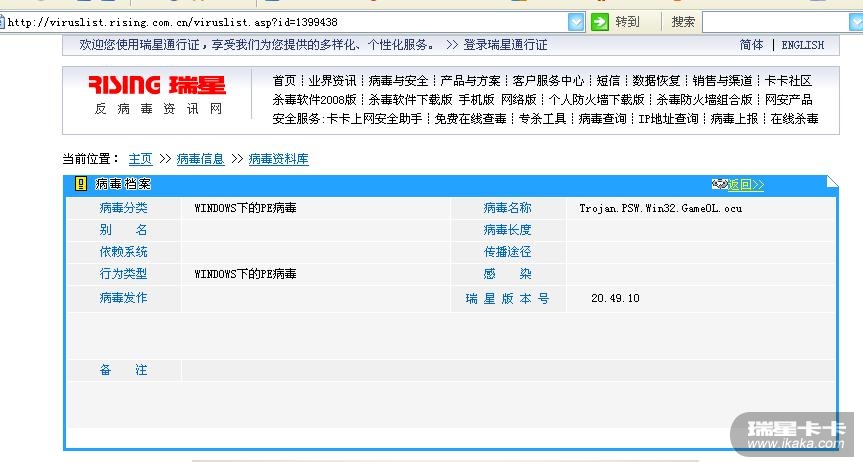
Task: Click the 转到 go button label
Action: pos(627,22)
